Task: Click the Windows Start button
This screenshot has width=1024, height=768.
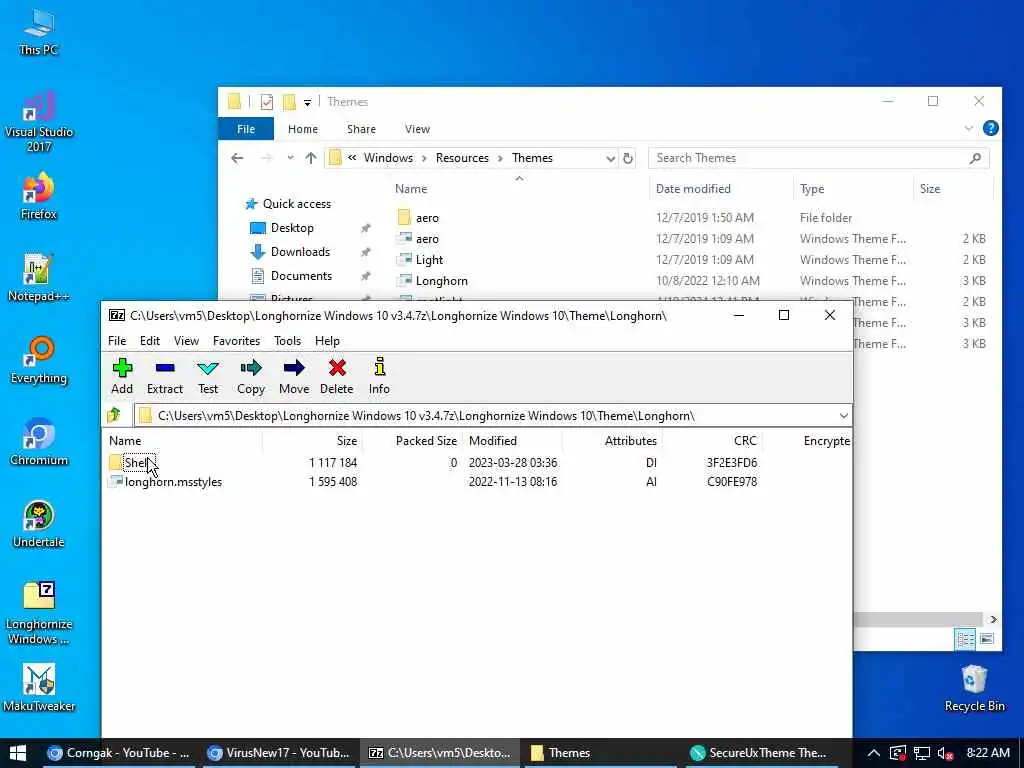Action: 18,753
